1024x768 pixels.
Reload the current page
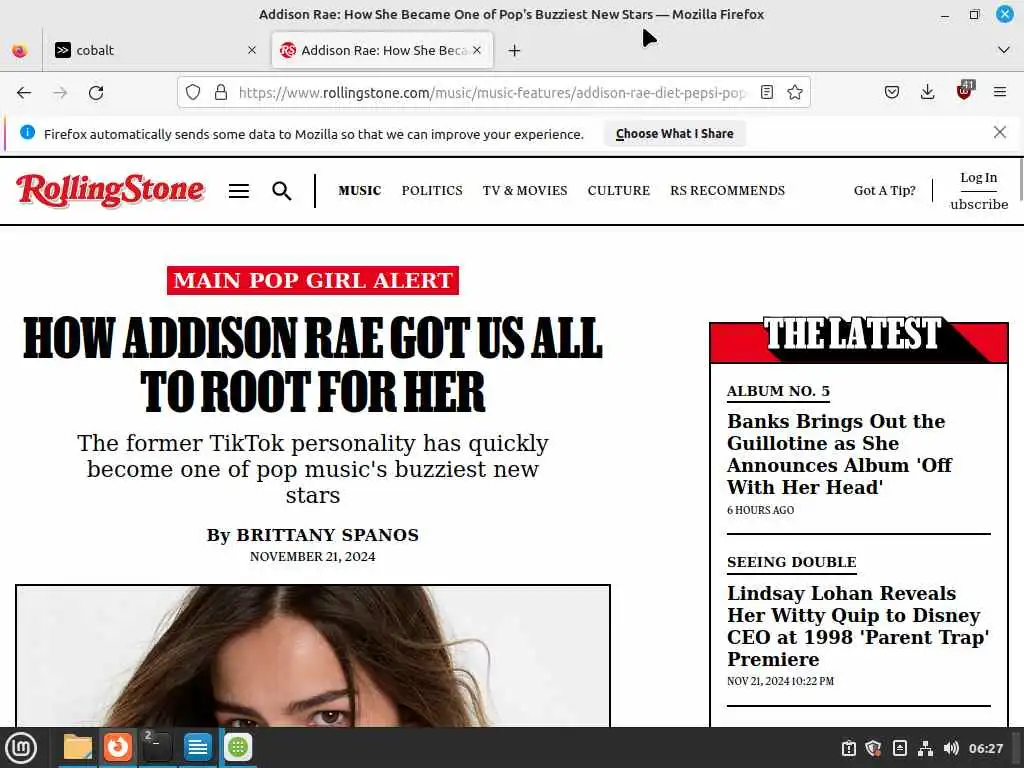(x=96, y=93)
